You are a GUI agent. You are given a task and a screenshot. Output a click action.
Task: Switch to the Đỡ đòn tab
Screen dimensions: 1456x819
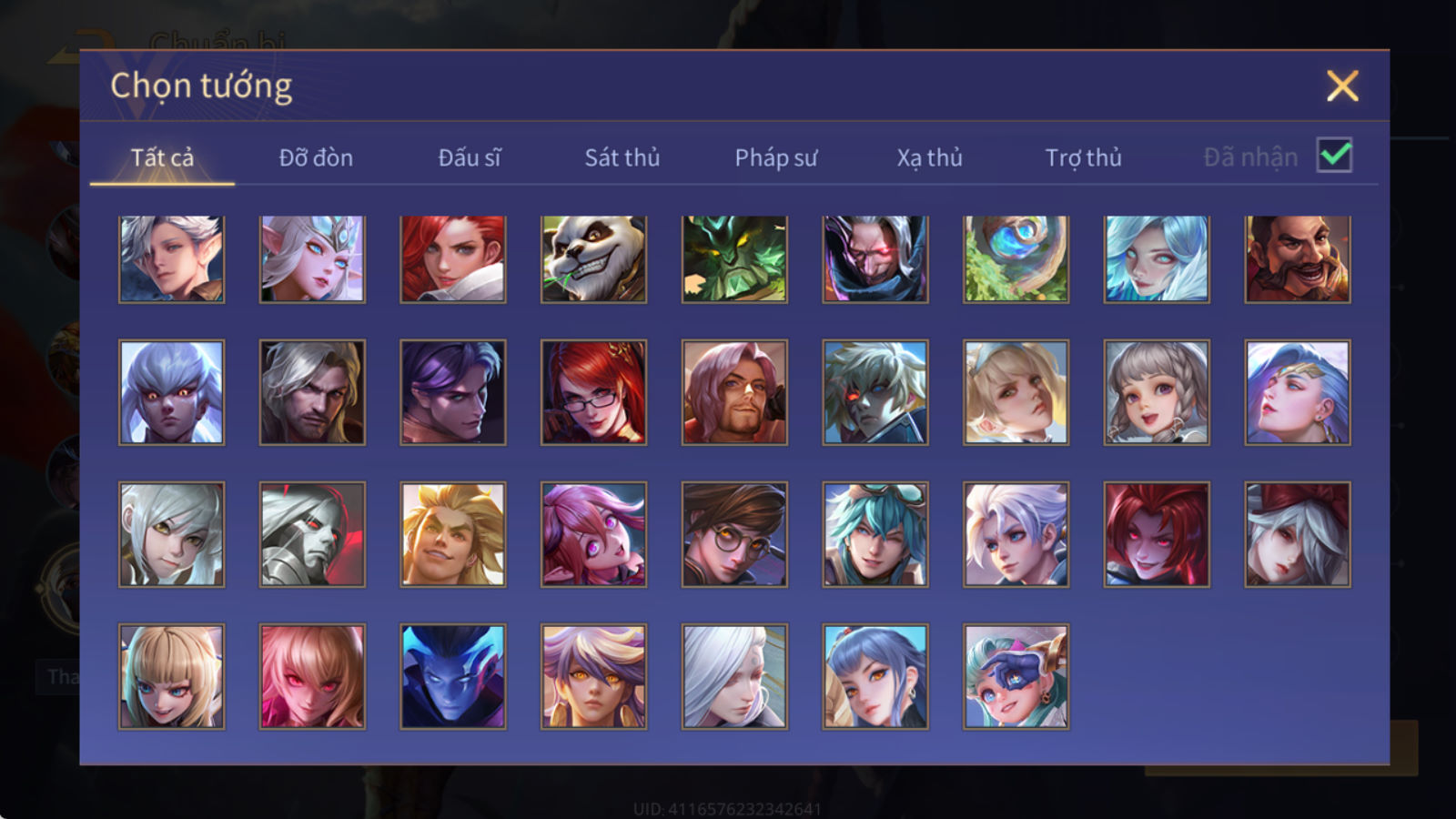(x=316, y=157)
